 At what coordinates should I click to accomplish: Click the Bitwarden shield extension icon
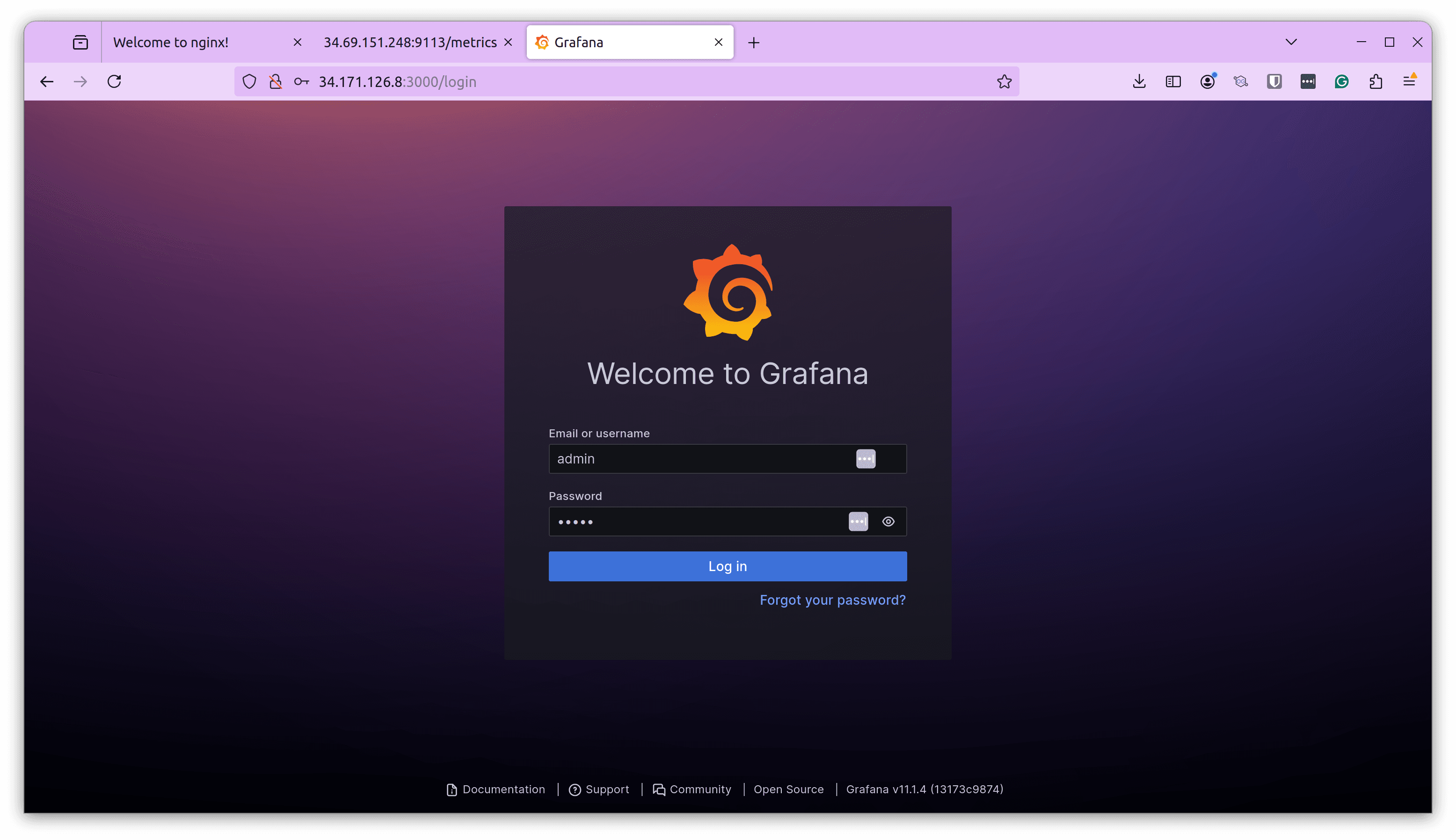click(x=1274, y=81)
